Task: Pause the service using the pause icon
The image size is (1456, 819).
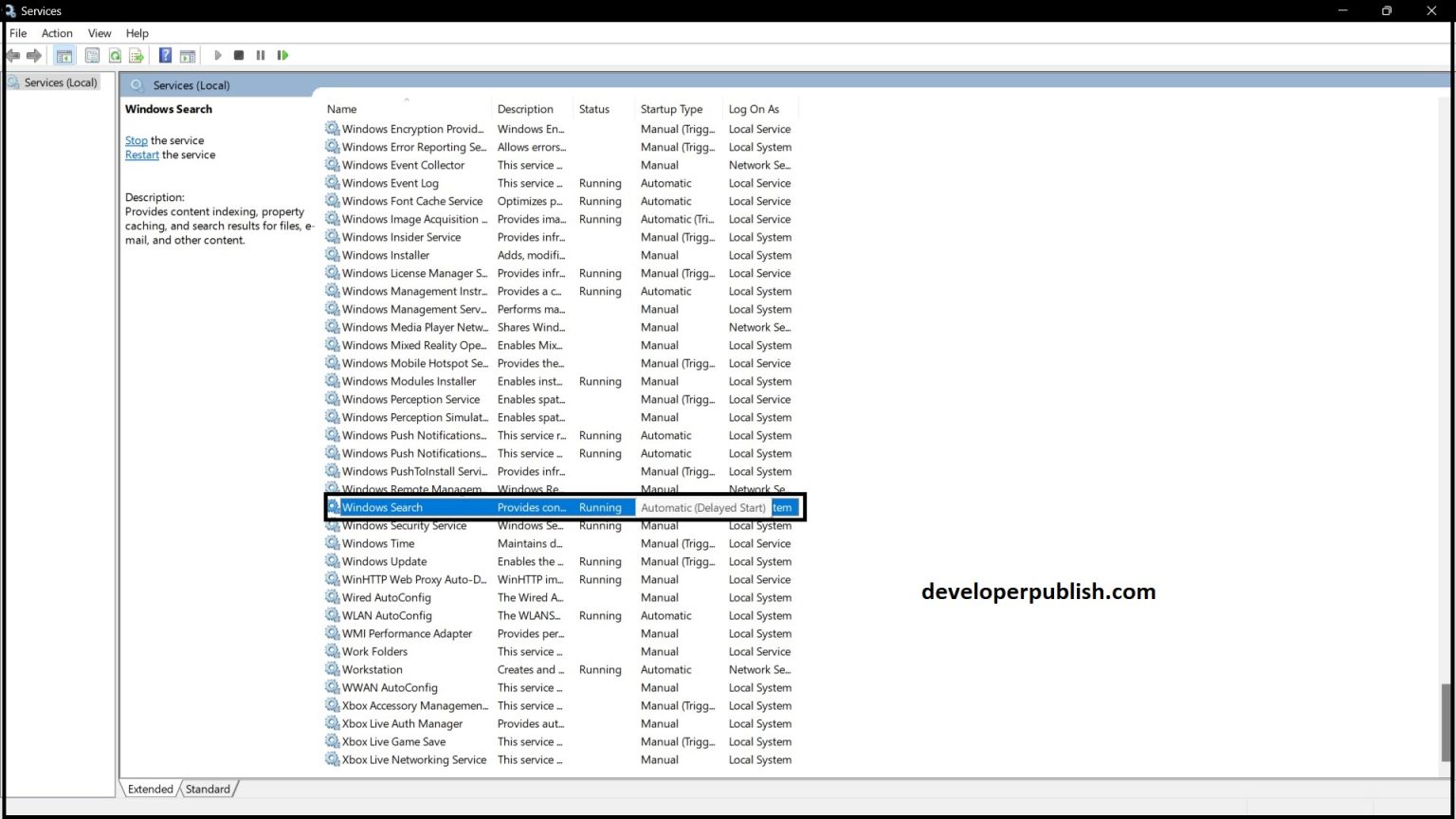Action: coord(261,55)
